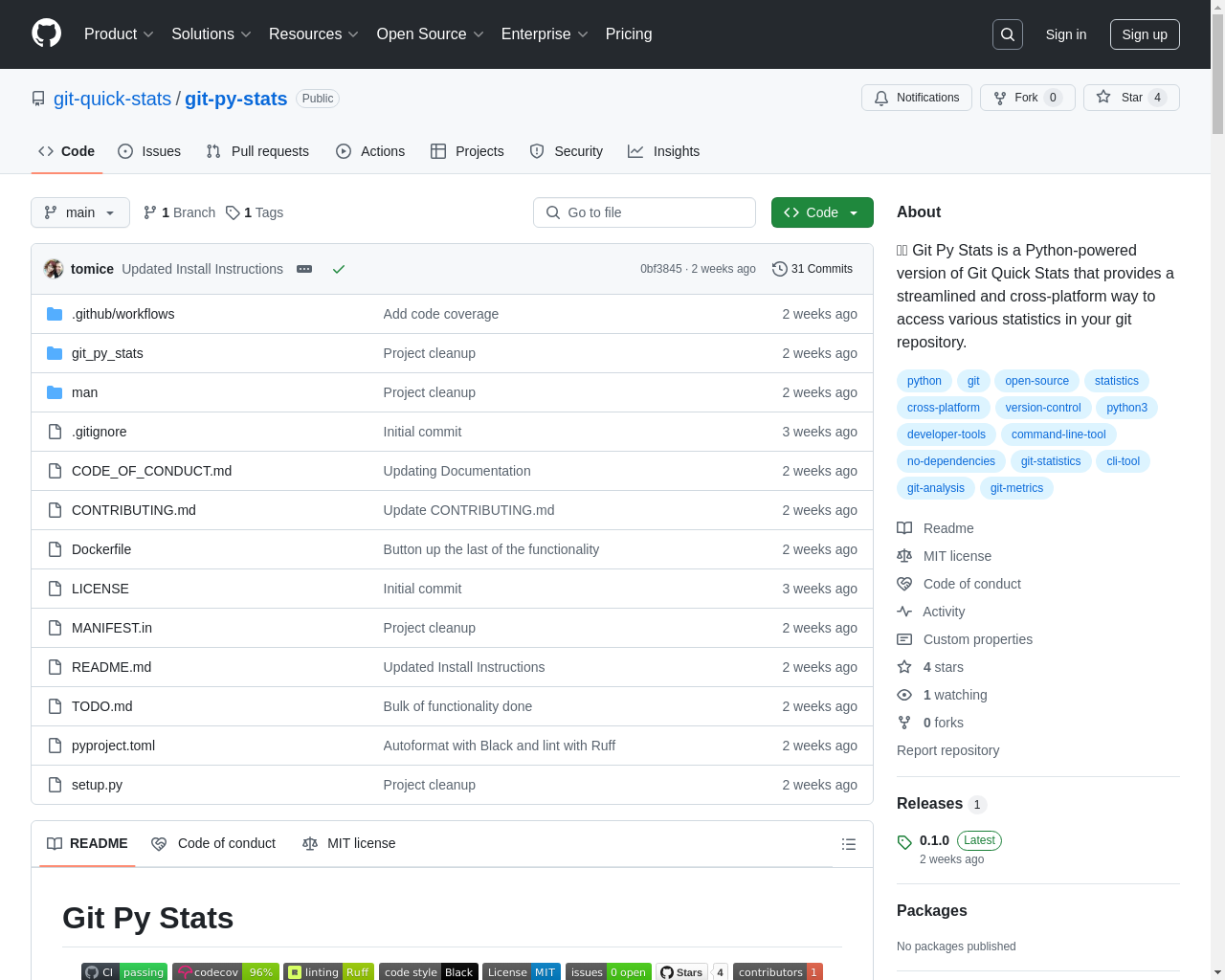This screenshot has height=980, width=1225.
Task: Switch to the Projects tab
Action: [467, 151]
